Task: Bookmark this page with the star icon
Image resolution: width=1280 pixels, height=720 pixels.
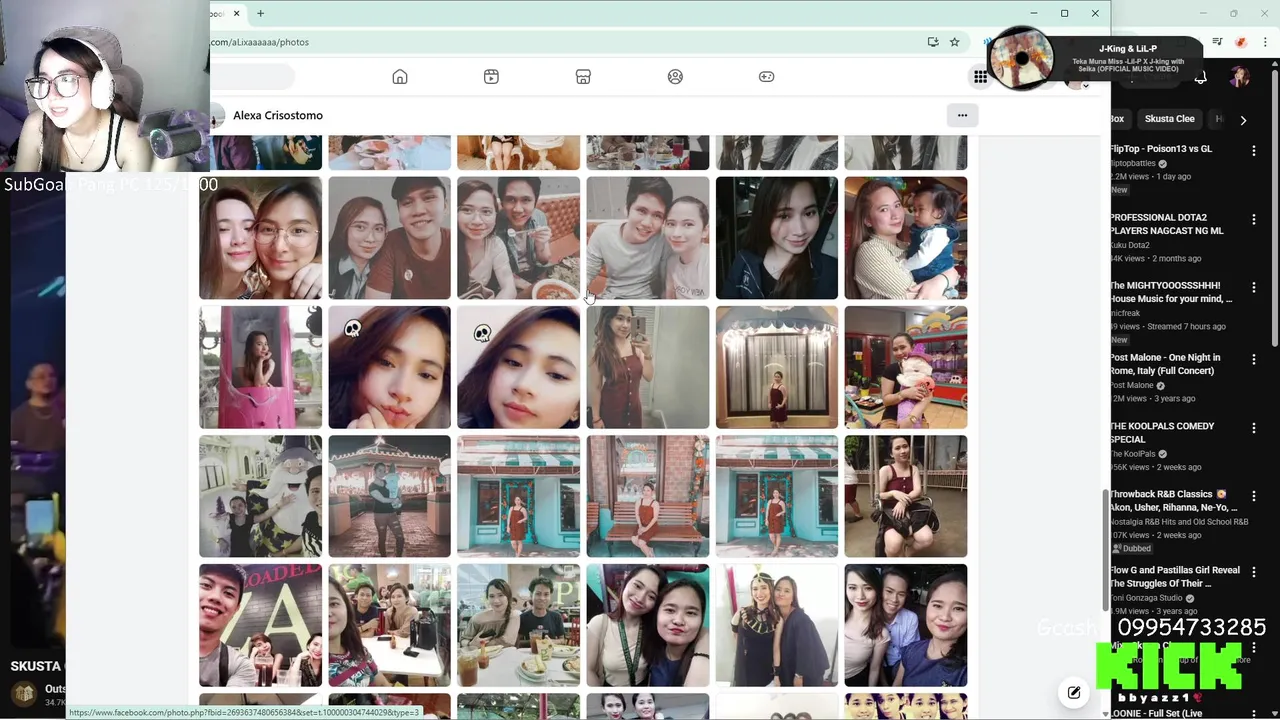Action: 955,42
